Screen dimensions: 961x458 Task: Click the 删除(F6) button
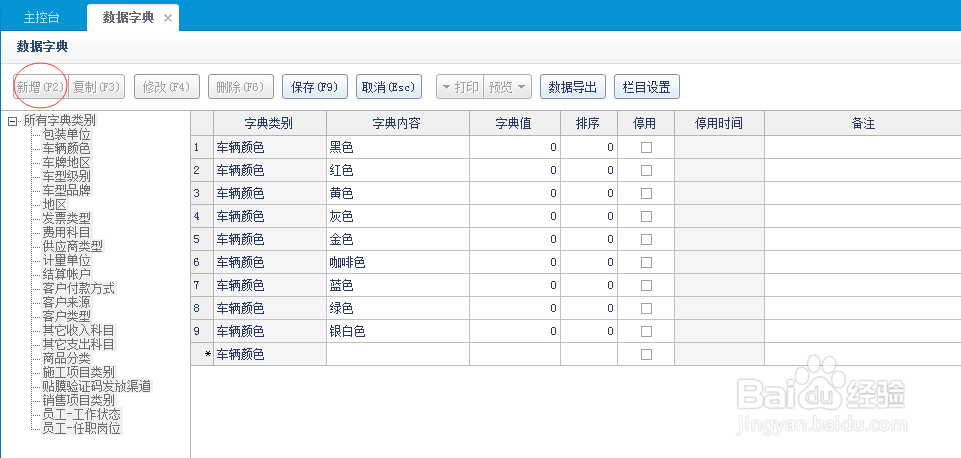[x=240, y=87]
